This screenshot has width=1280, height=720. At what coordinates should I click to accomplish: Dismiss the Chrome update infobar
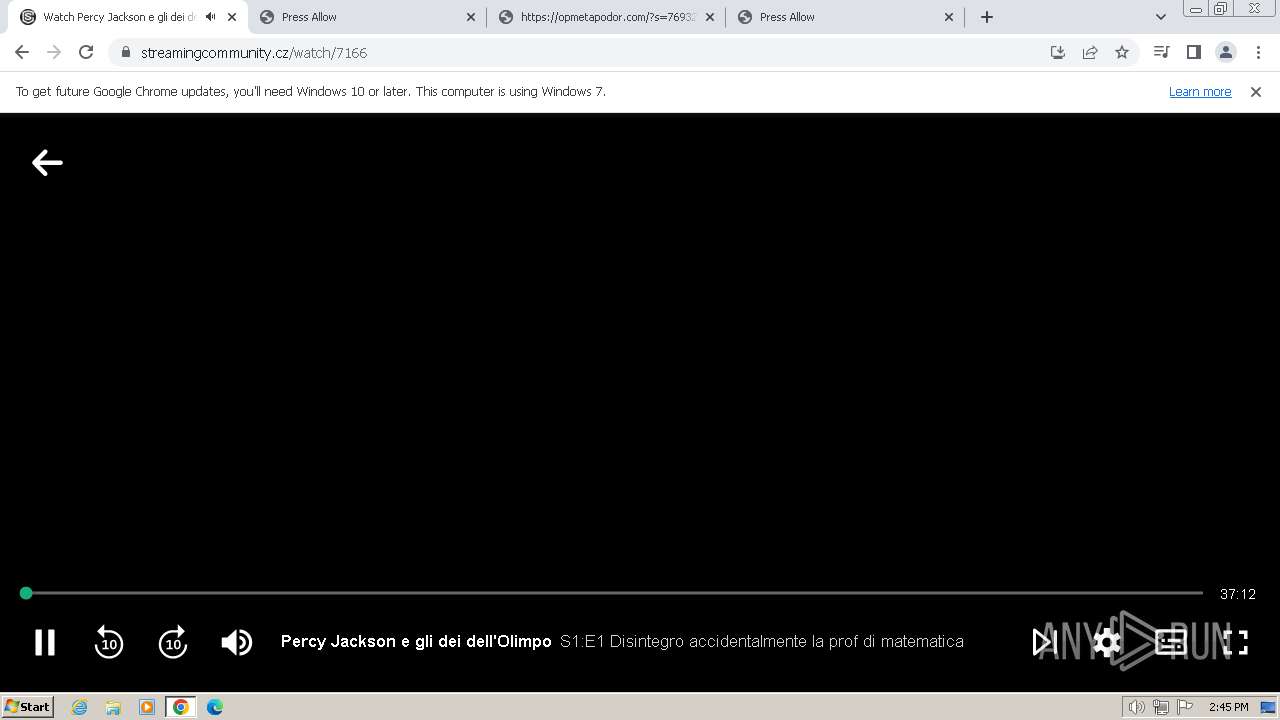1256,92
